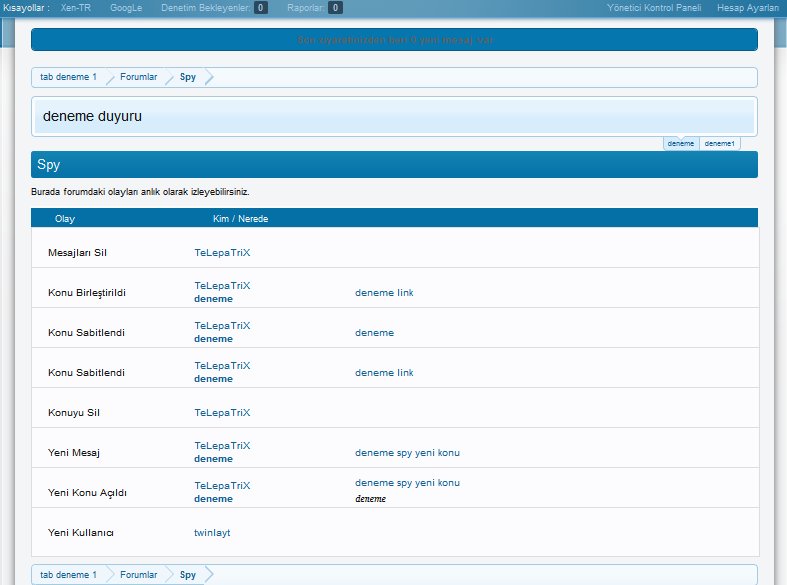Switch to the 'deneme1' notice tab
The image size is (787, 585).
(x=720, y=144)
